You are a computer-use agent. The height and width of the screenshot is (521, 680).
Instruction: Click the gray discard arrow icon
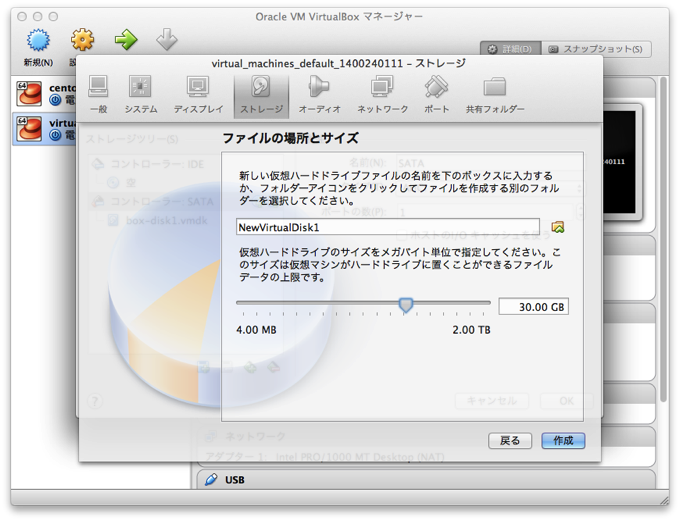point(167,40)
